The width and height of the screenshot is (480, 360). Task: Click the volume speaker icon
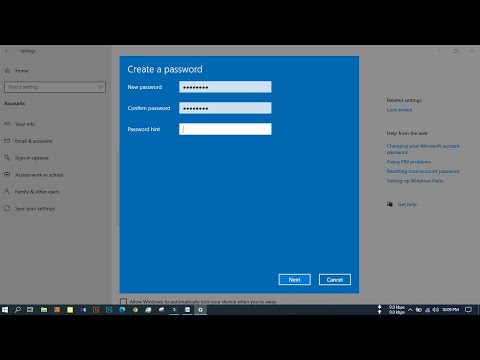(x=435, y=310)
